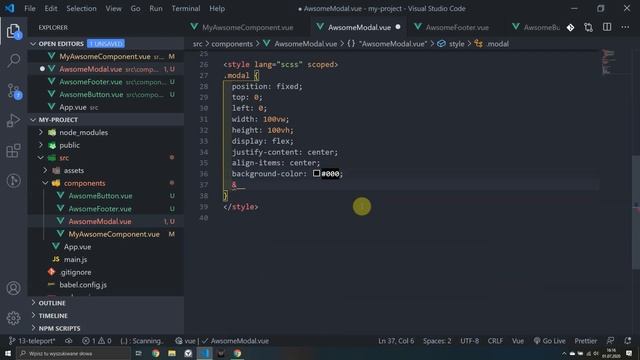The image size is (640, 360).
Task: Open the GitLens view in activity bar
Action: pos(13,180)
